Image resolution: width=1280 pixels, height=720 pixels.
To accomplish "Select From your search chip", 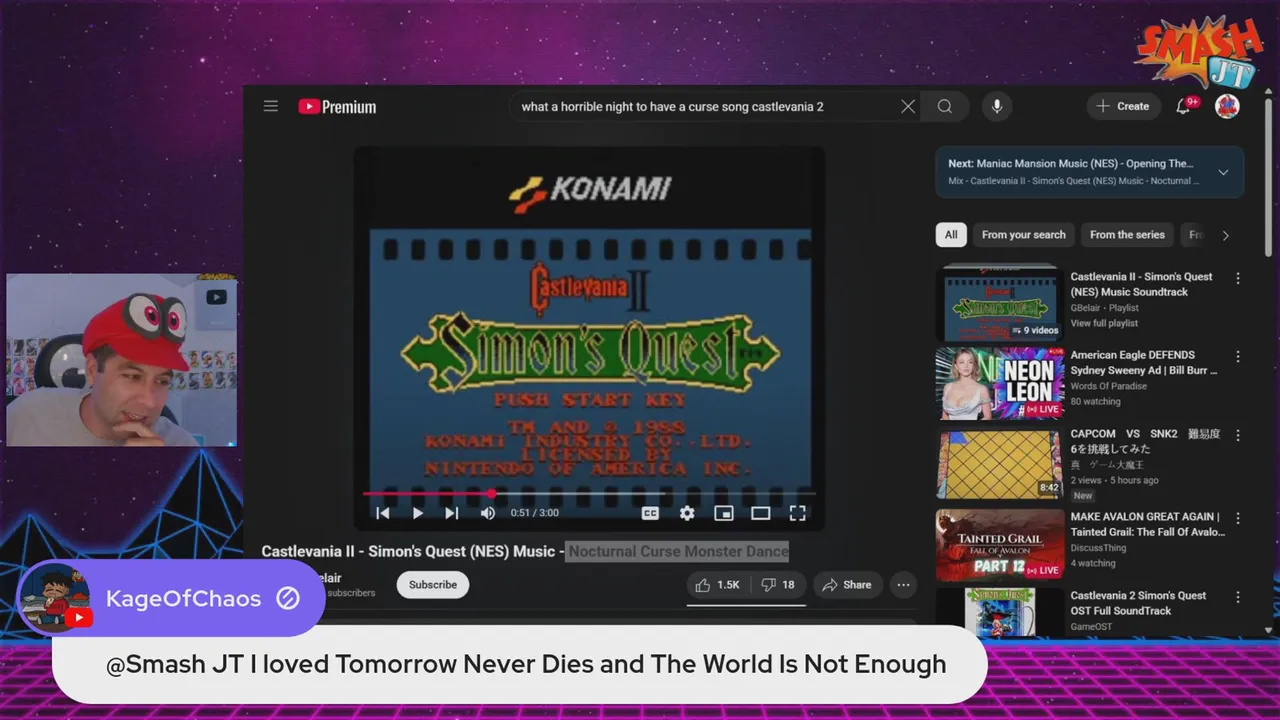I will click(x=1023, y=235).
